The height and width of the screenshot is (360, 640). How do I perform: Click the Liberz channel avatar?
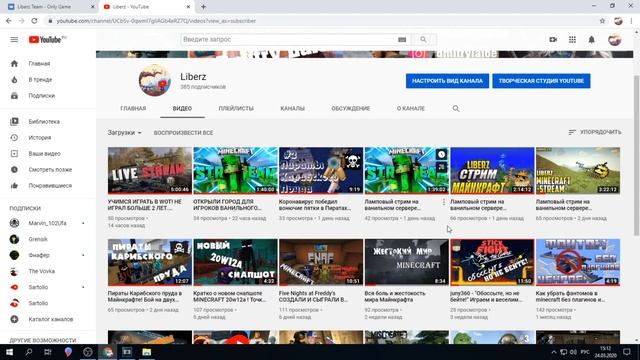click(155, 80)
